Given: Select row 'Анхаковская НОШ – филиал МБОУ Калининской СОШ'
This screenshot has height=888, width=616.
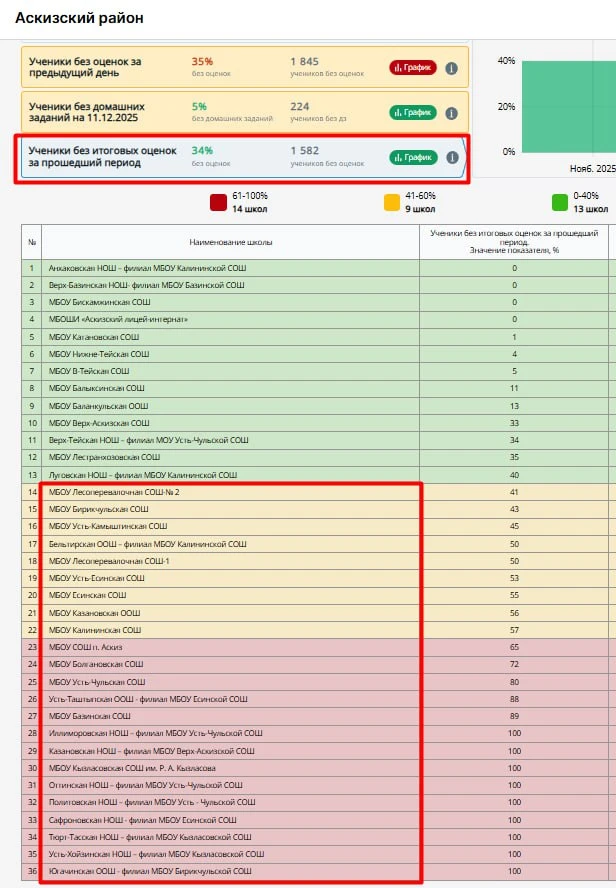Looking at the screenshot, I should pos(315,268).
